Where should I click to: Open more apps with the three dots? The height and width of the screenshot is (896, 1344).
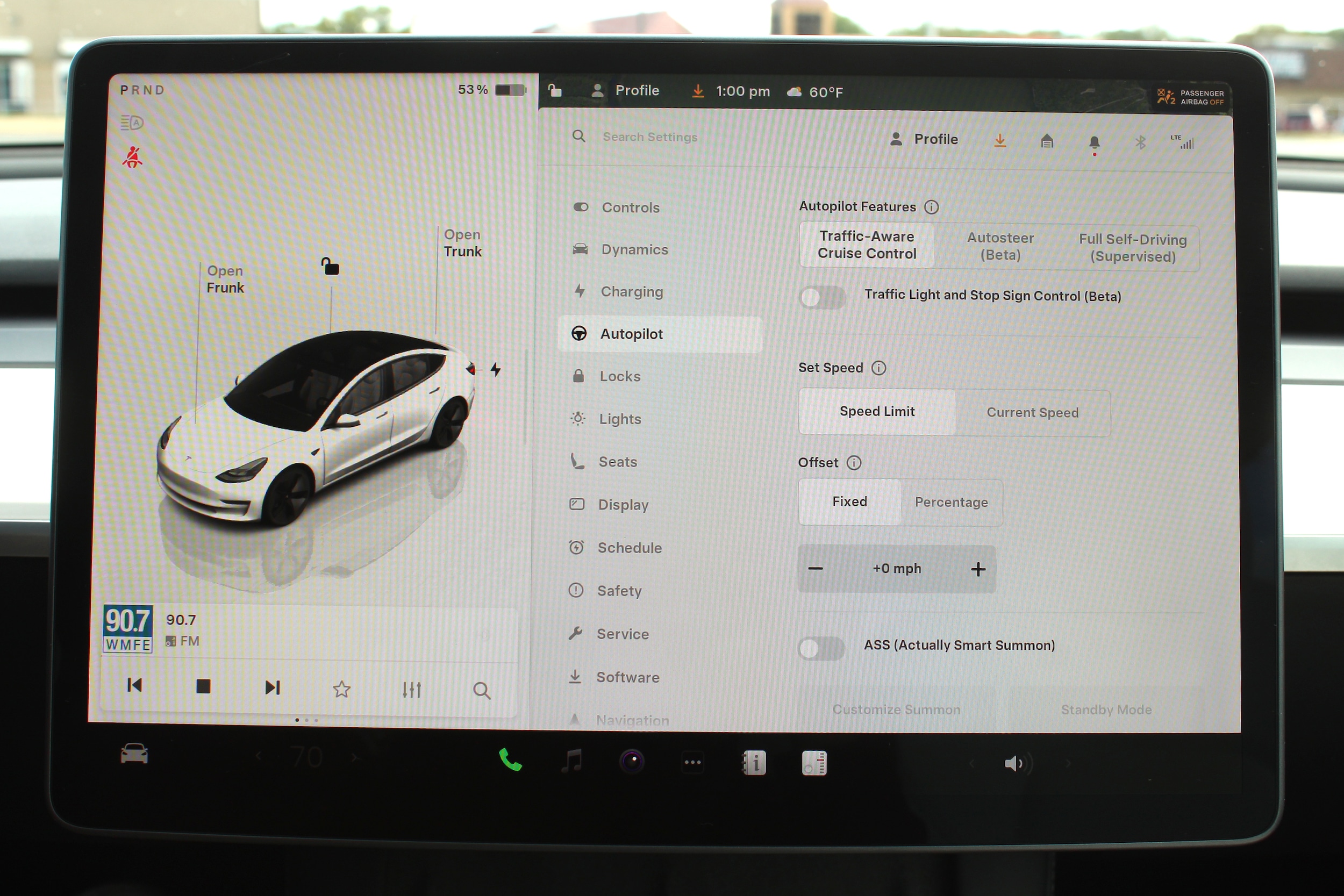point(692,762)
